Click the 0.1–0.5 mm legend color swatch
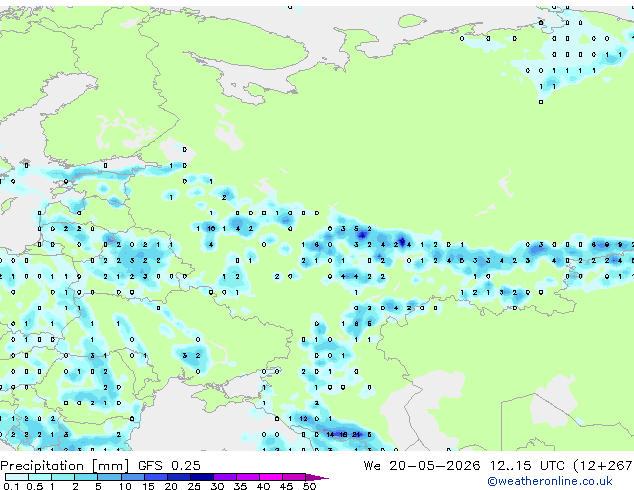The height and width of the screenshot is (490, 634). coord(17,477)
